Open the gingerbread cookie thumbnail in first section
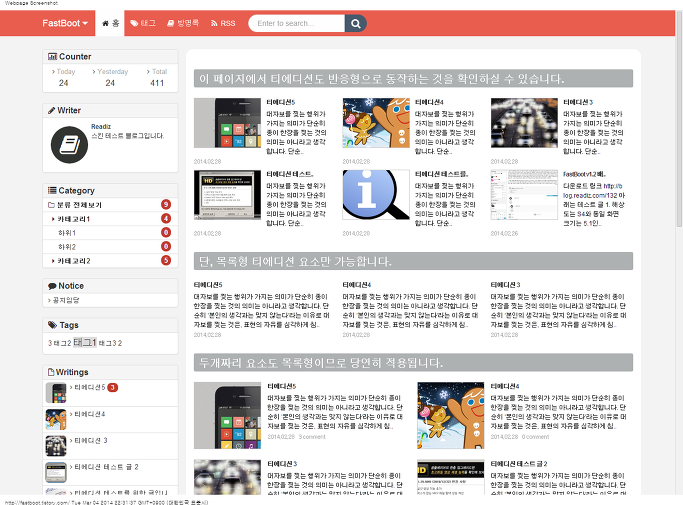Viewport: 683px width, 505px height. click(376, 123)
